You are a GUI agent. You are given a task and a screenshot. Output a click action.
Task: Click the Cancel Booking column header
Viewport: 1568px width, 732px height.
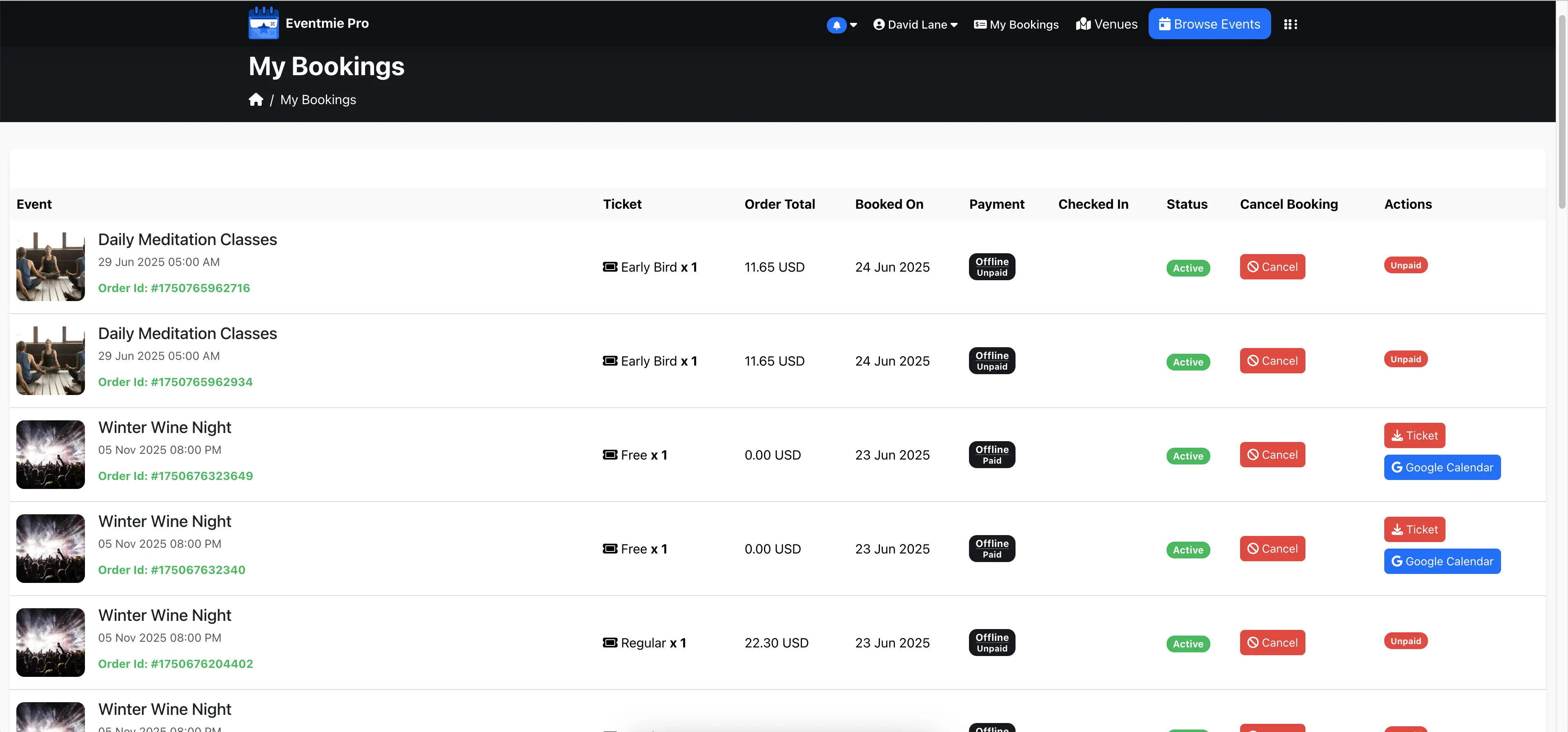coord(1289,205)
